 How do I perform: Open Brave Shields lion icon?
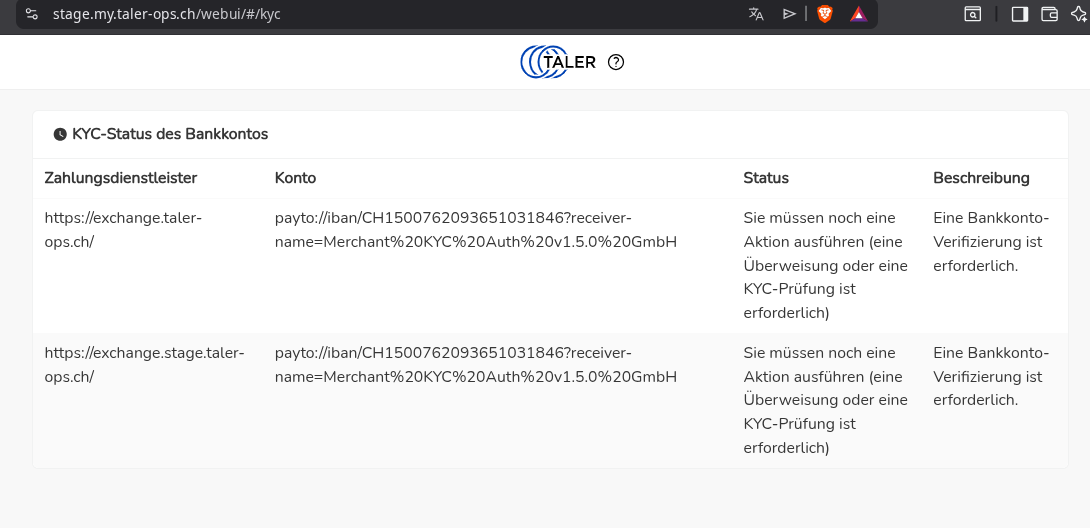pos(825,14)
